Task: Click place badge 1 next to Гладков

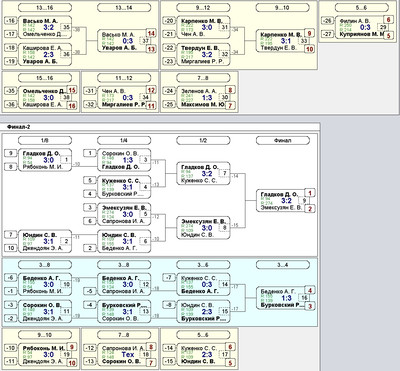Action: (x=310, y=193)
